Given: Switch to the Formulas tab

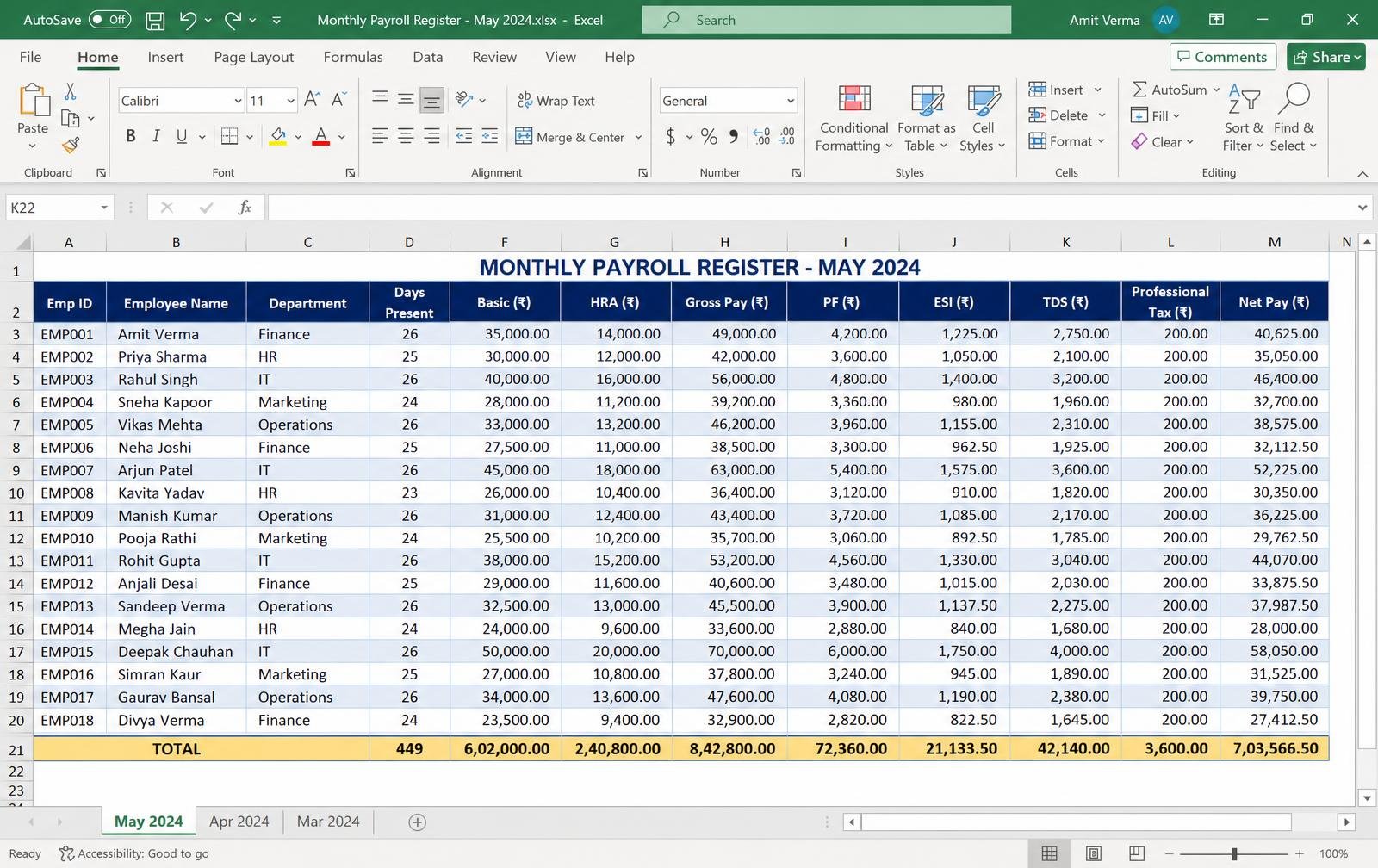Looking at the screenshot, I should tap(353, 57).
